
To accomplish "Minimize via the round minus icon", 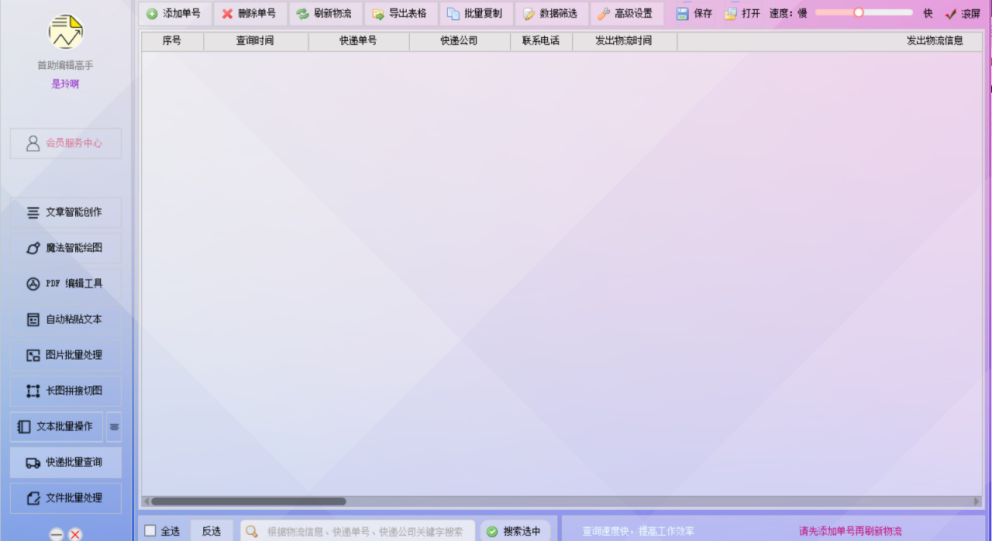I will [x=56, y=535].
